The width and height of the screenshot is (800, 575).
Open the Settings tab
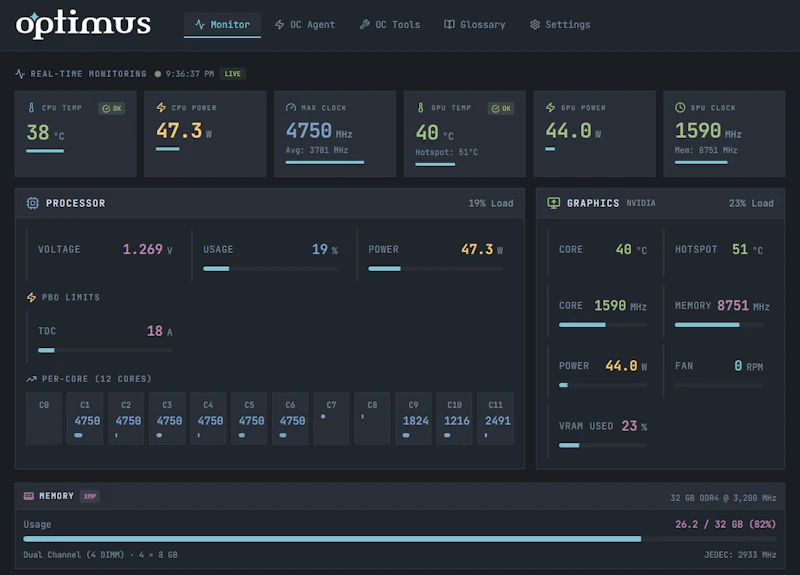tap(560, 24)
